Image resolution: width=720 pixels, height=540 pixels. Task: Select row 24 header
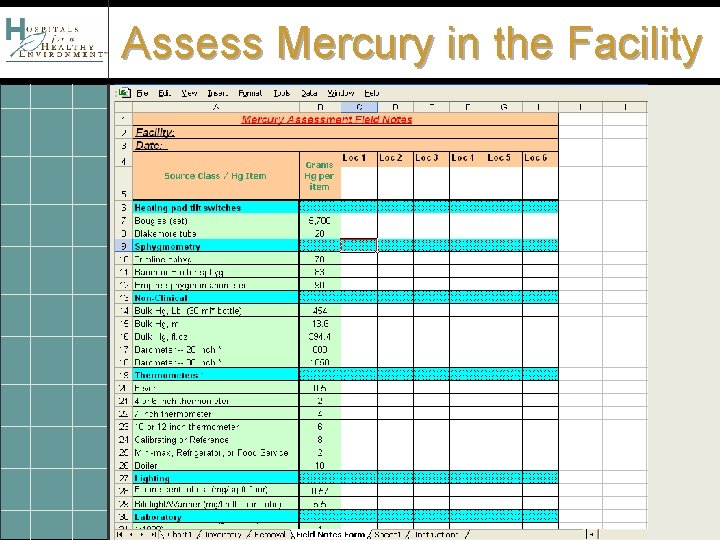pyautogui.click(x=124, y=439)
